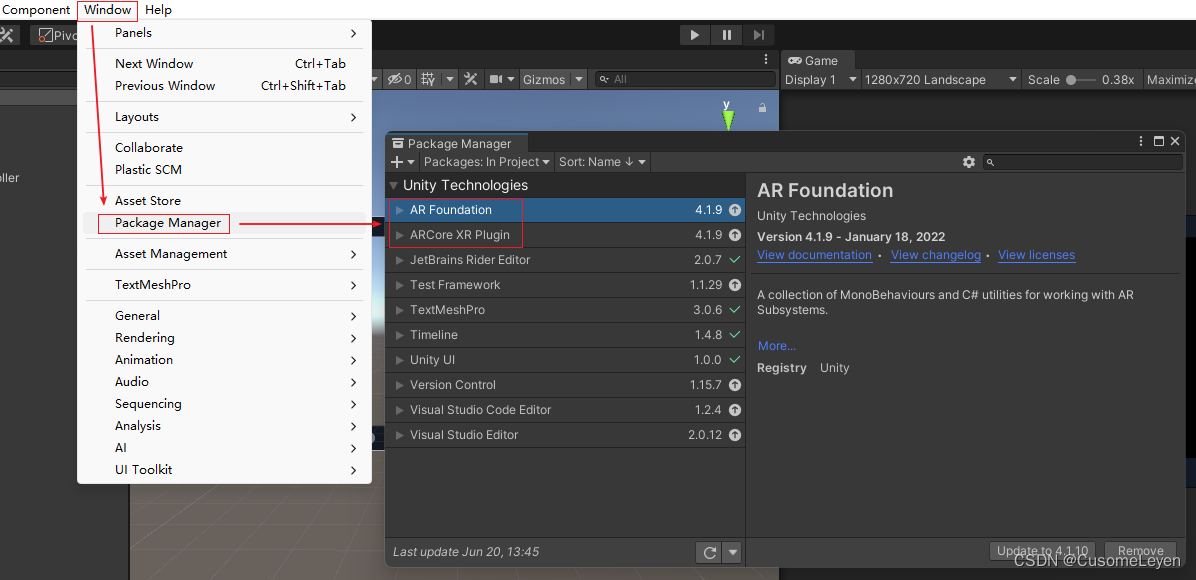Select the Timeline package row

565,335
